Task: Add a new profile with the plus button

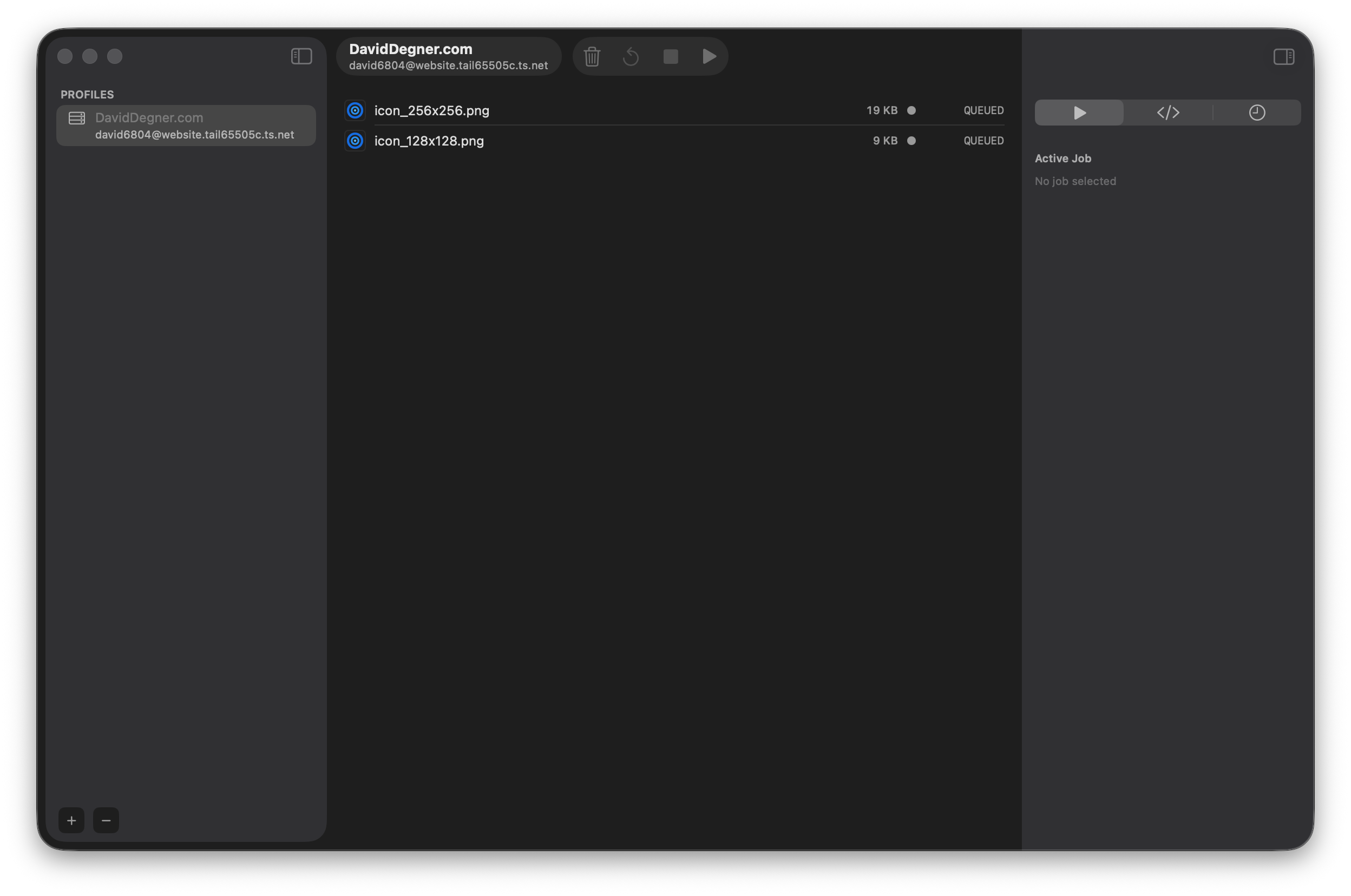Action: coord(71,820)
